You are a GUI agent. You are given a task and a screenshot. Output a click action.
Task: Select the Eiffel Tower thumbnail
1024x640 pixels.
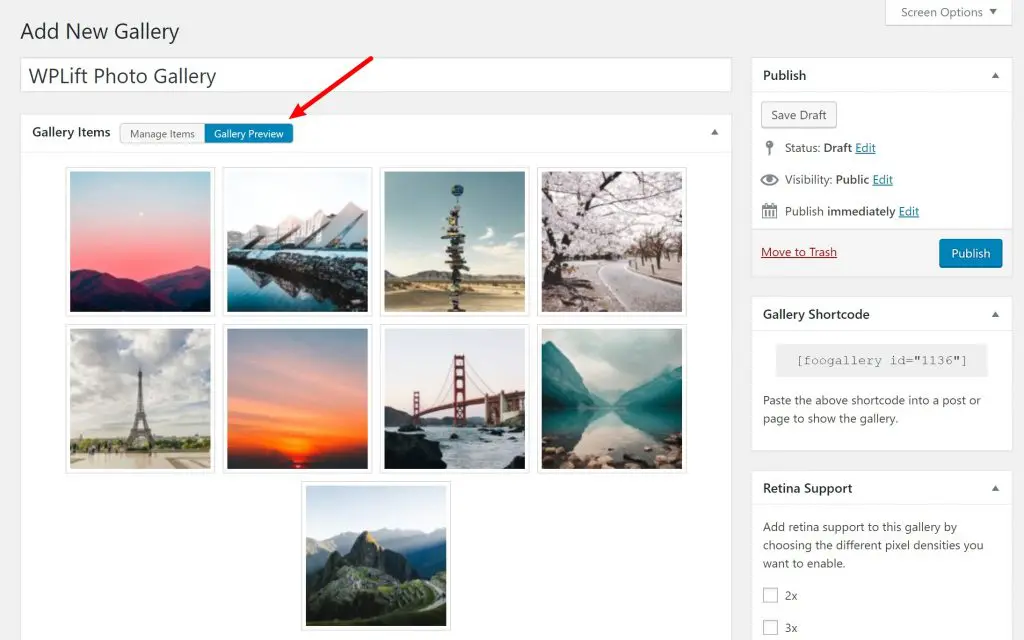pos(140,398)
